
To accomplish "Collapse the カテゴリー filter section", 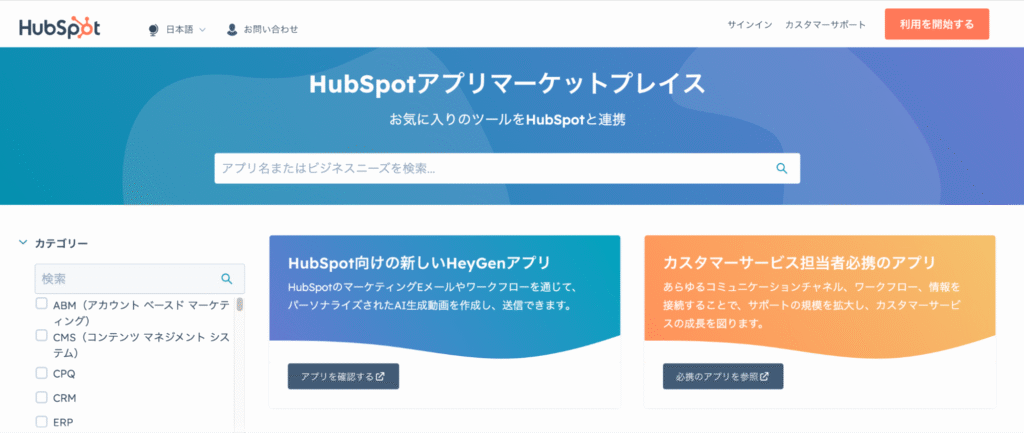I will [22, 242].
